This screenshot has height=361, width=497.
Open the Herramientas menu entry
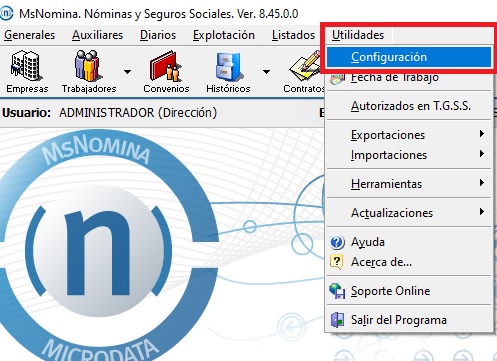point(409,184)
